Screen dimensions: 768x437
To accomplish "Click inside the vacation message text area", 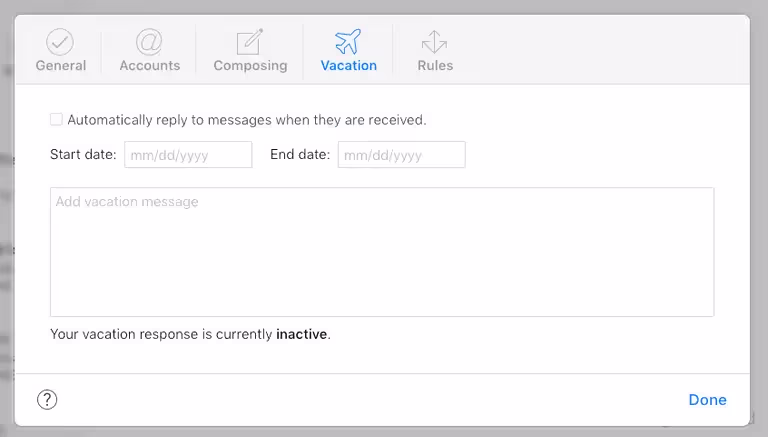I will pos(382,252).
